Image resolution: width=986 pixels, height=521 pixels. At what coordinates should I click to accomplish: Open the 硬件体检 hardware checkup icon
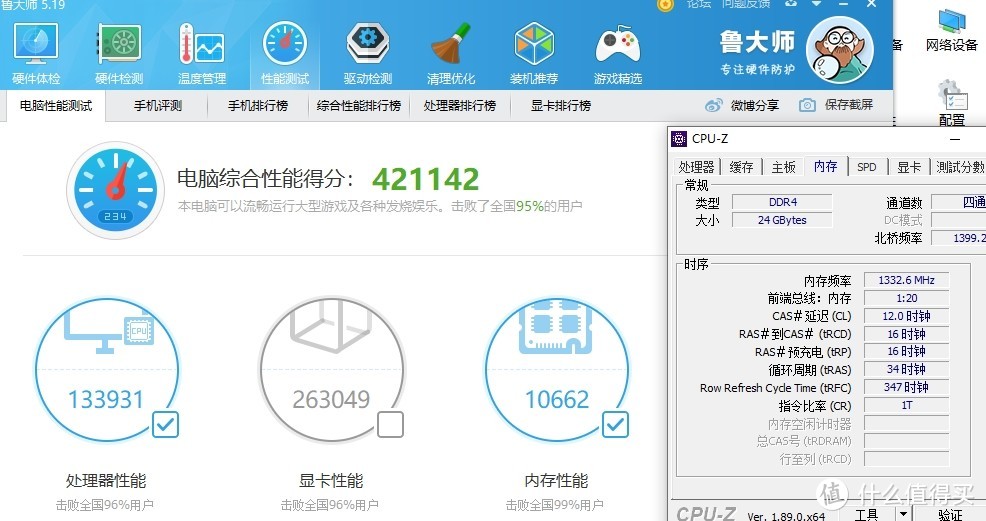coord(36,53)
